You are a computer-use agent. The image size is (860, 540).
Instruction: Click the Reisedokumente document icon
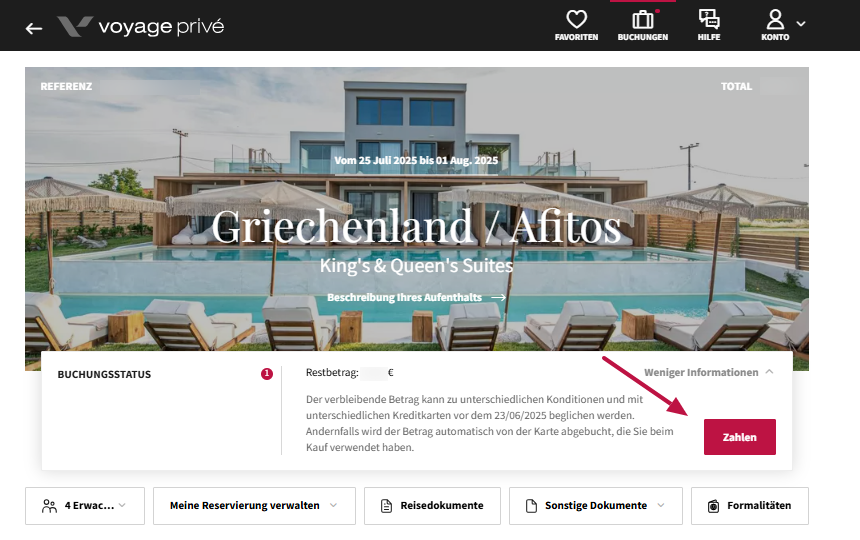386,506
